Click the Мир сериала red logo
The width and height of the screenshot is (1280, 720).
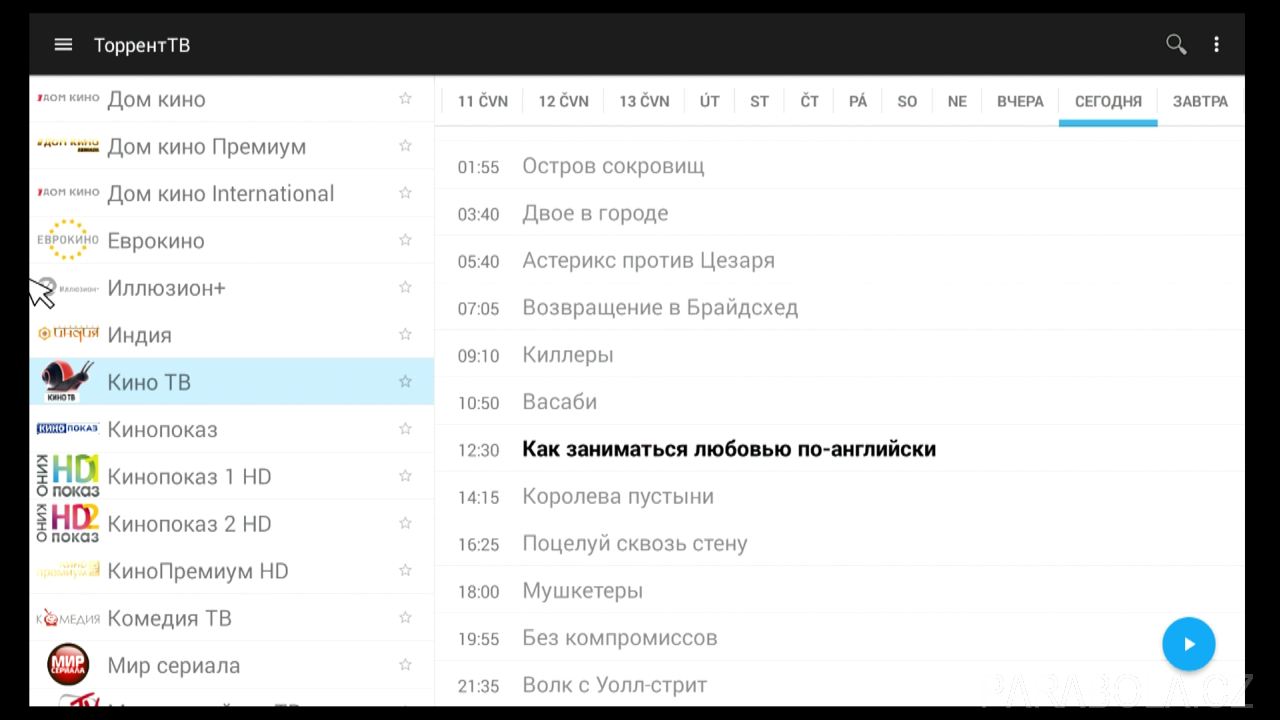point(68,664)
